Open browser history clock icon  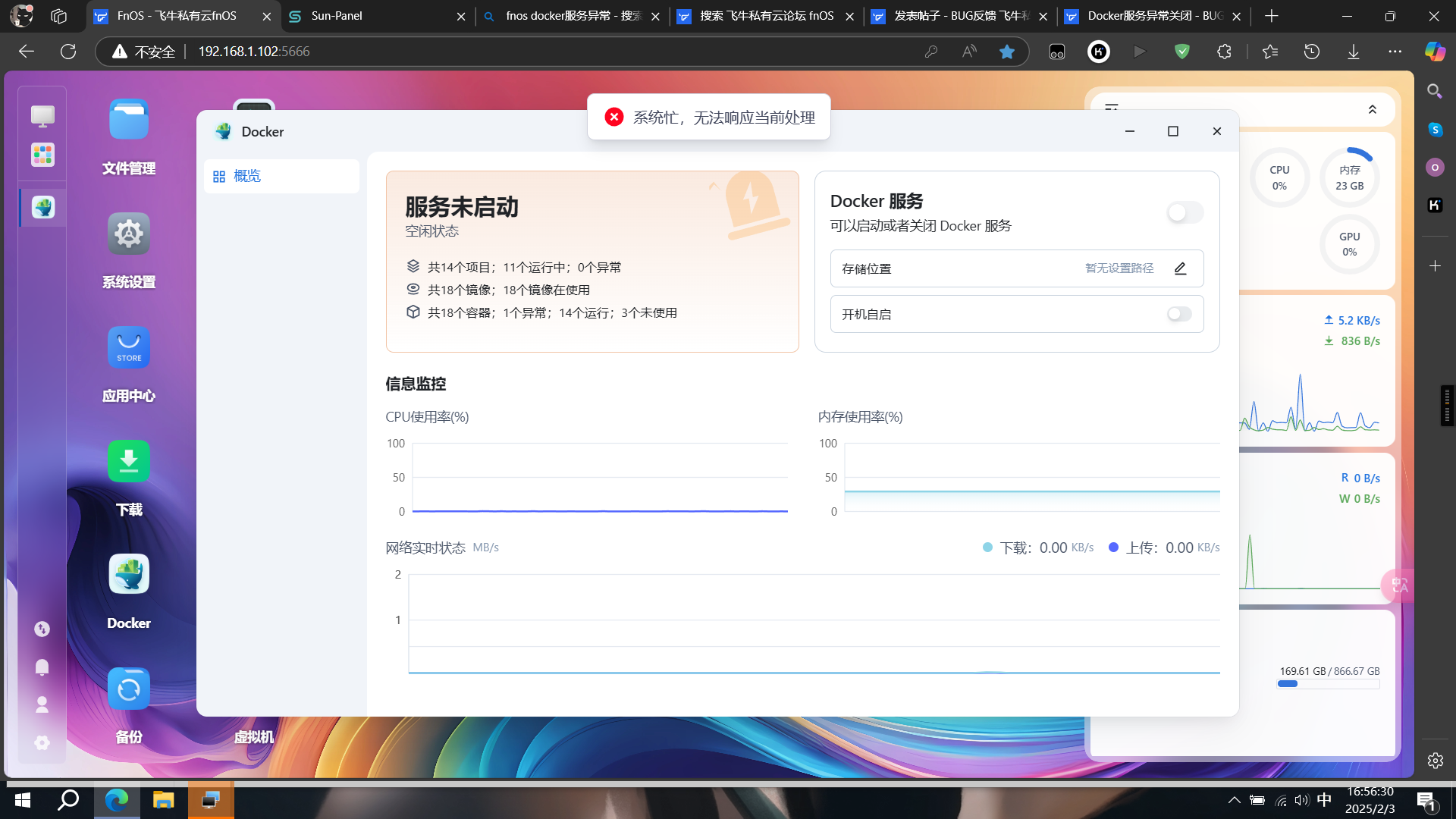click(x=1312, y=52)
